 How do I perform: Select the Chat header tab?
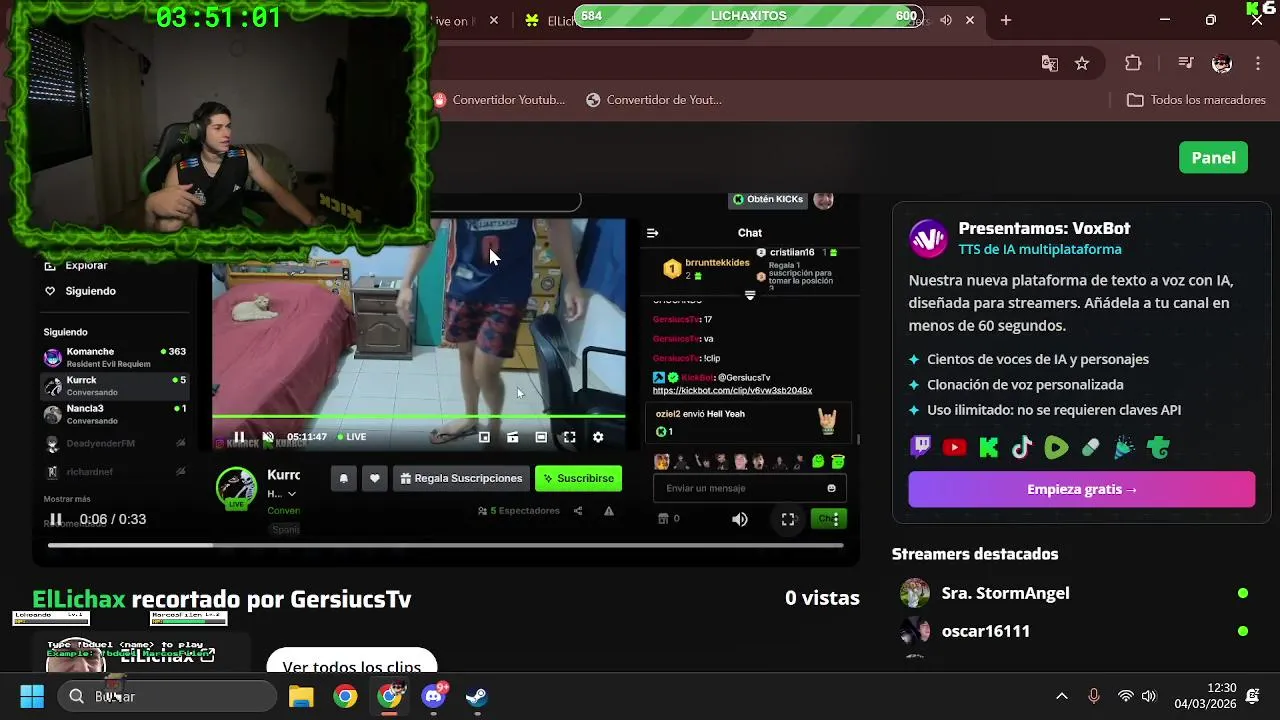pyautogui.click(x=750, y=233)
